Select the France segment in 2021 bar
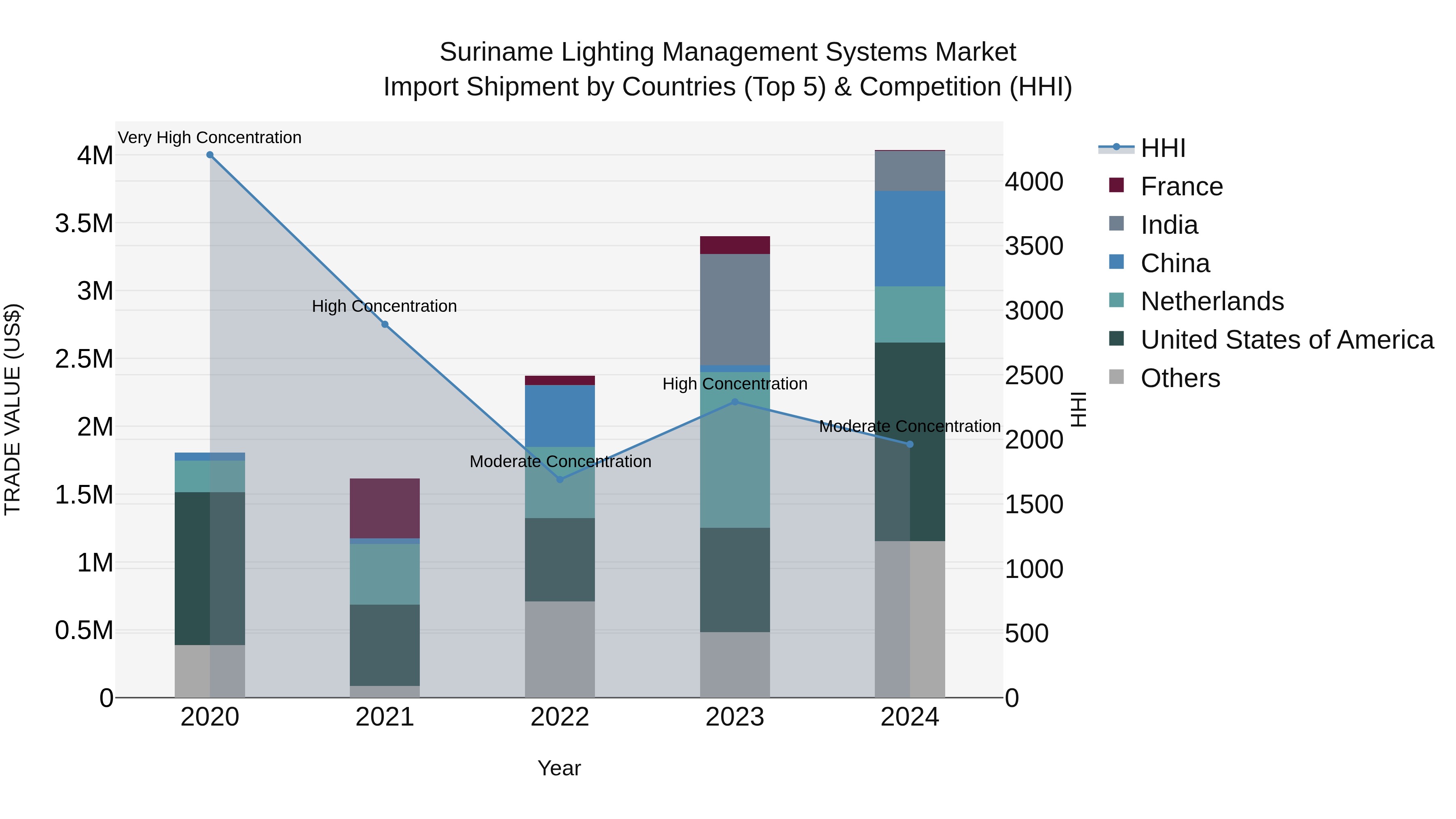Screen dimensions: 1456x819 (385, 509)
